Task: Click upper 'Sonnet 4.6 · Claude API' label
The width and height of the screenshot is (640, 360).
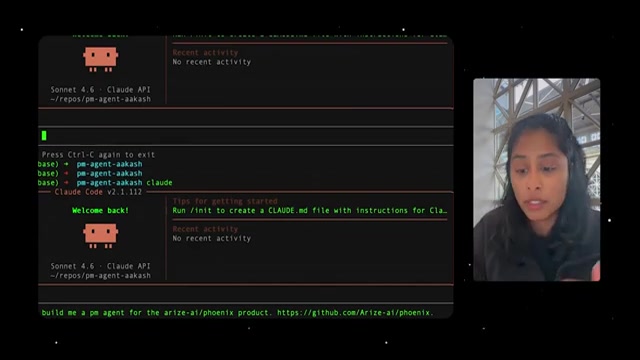Action: pyautogui.click(x=100, y=90)
